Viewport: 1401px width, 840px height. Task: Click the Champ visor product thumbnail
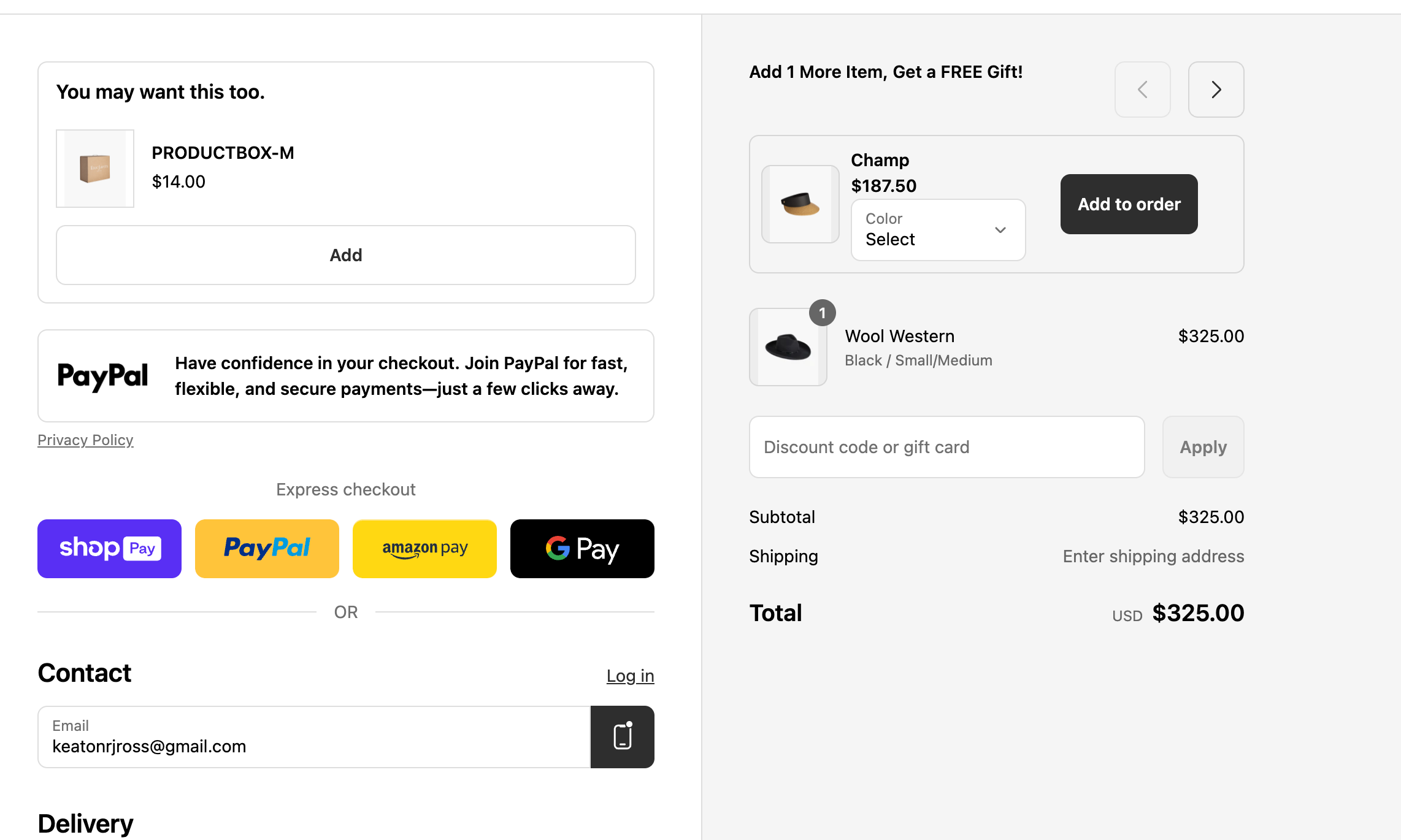click(x=800, y=204)
